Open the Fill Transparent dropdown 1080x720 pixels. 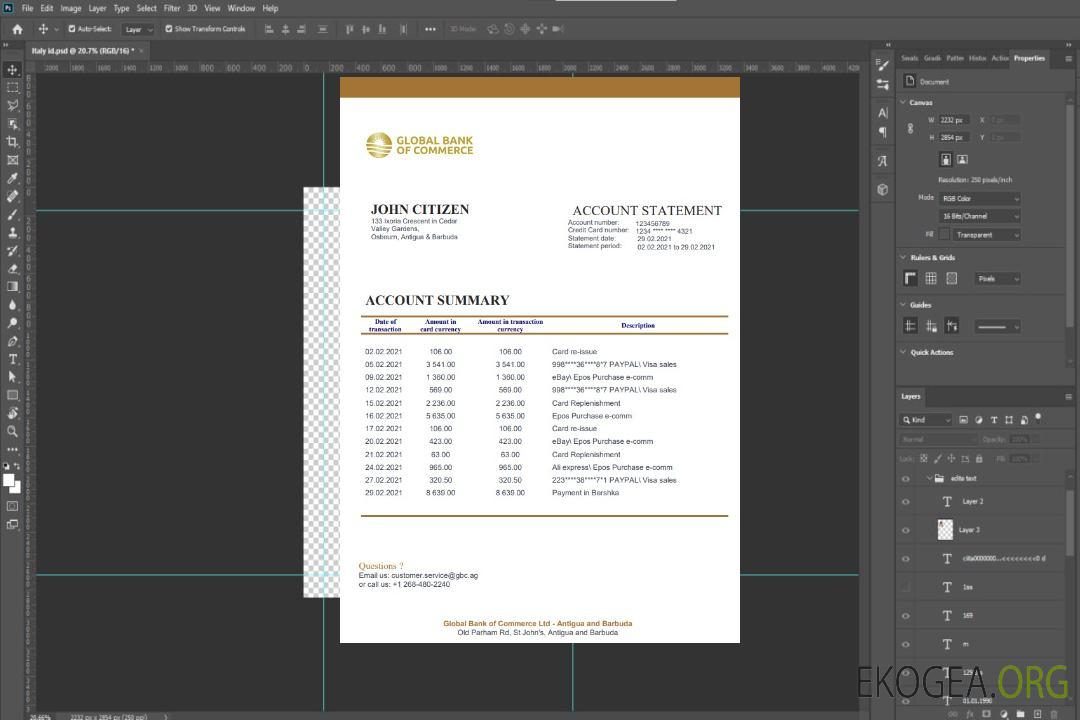click(x=987, y=235)
